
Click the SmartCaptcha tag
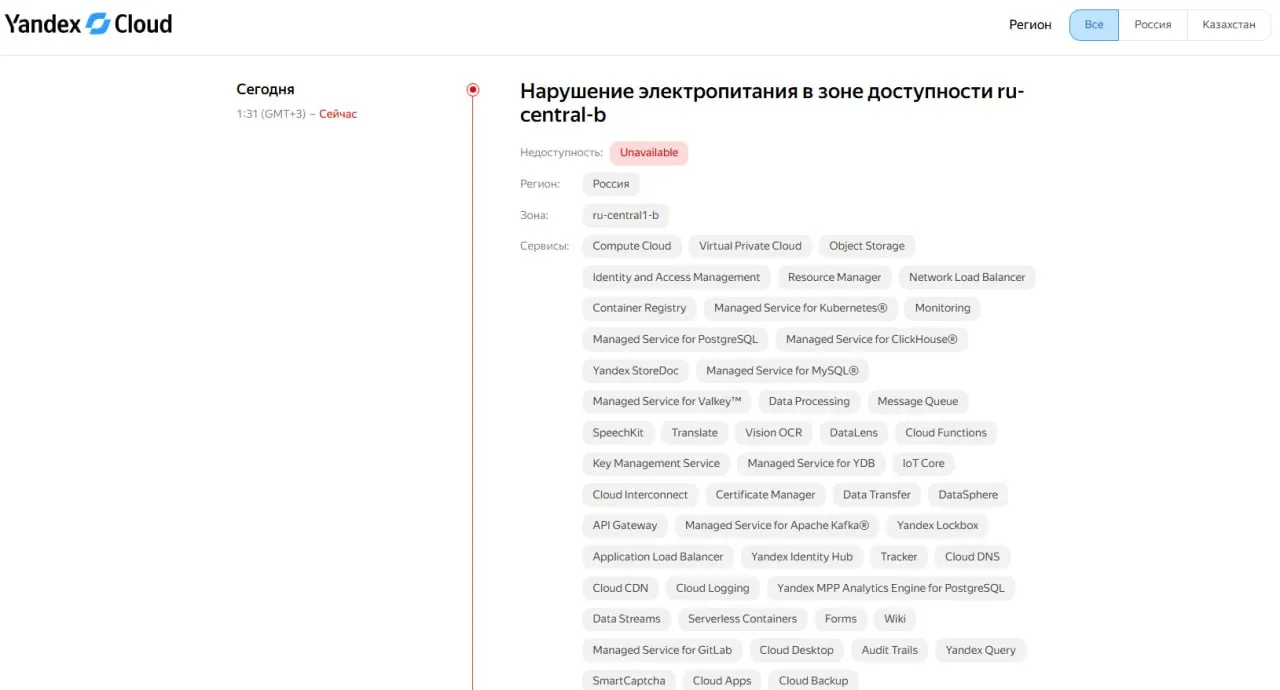(629, 680)
